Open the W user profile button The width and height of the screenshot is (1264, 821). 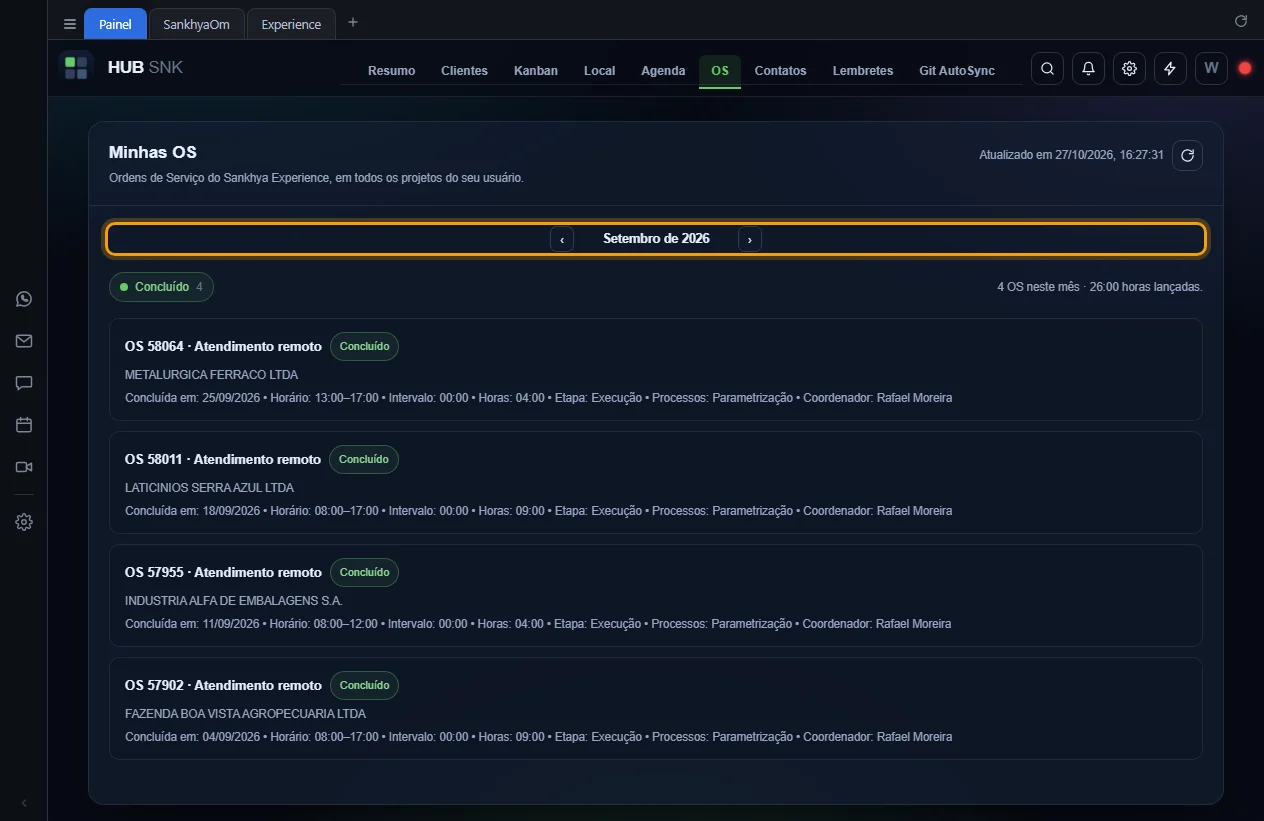click(x=1211, y=69)
